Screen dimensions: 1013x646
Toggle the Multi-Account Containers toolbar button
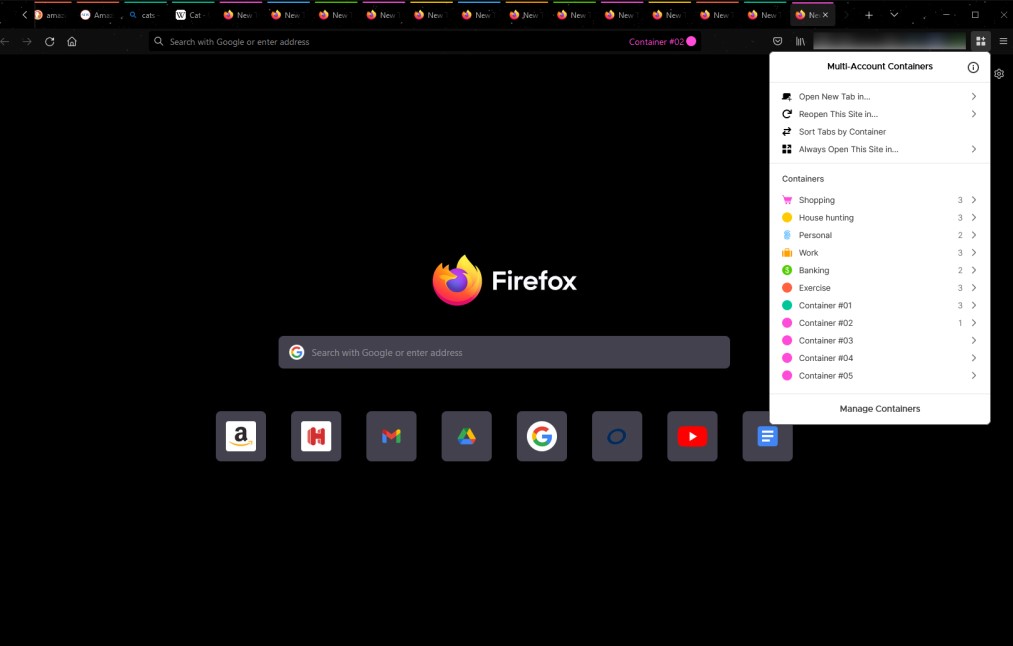pyautogui.click(x=980, y=41)
